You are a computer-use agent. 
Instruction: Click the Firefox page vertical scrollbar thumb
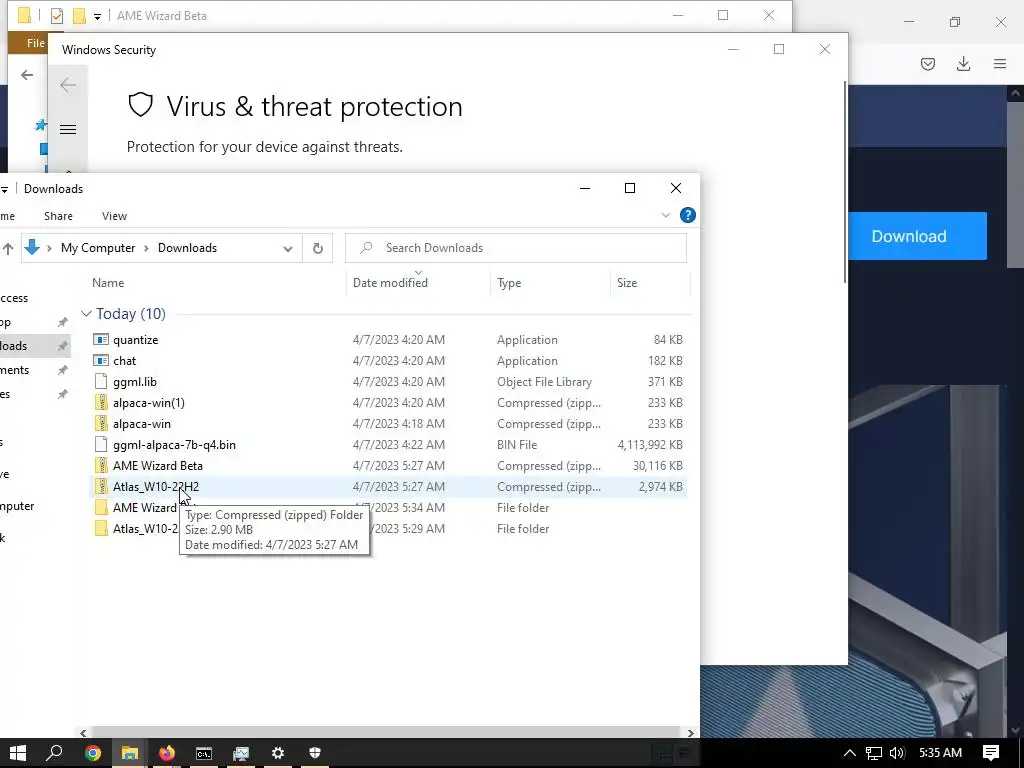click(1015, 184)
